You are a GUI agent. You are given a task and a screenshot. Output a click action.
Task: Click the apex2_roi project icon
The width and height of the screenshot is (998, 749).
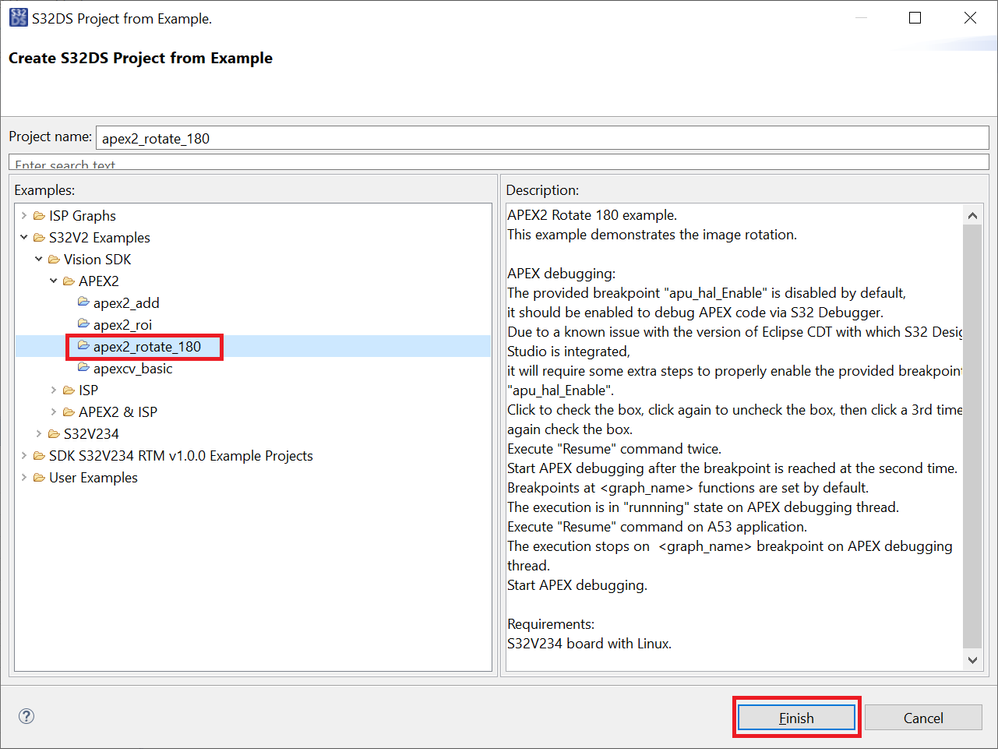[x=83, y=323]
